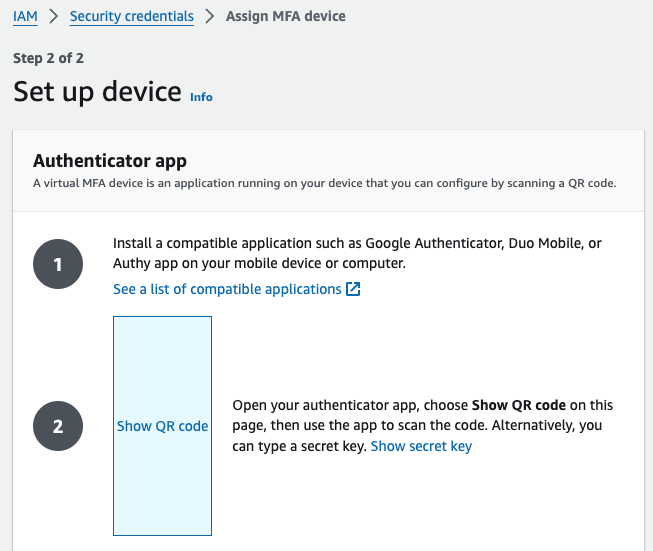The width and height of the screenshot is (653, 551).
Task: Click the virtual MFA device description text
Action: click(x=324, y=183)
